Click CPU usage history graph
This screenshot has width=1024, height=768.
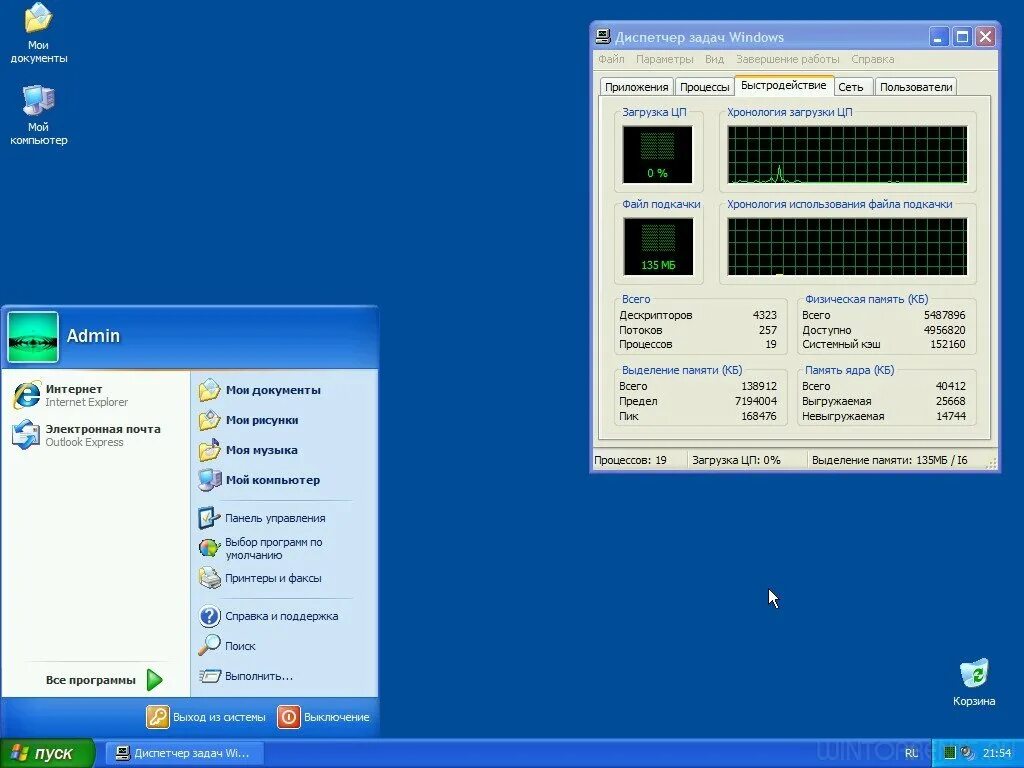847,155
